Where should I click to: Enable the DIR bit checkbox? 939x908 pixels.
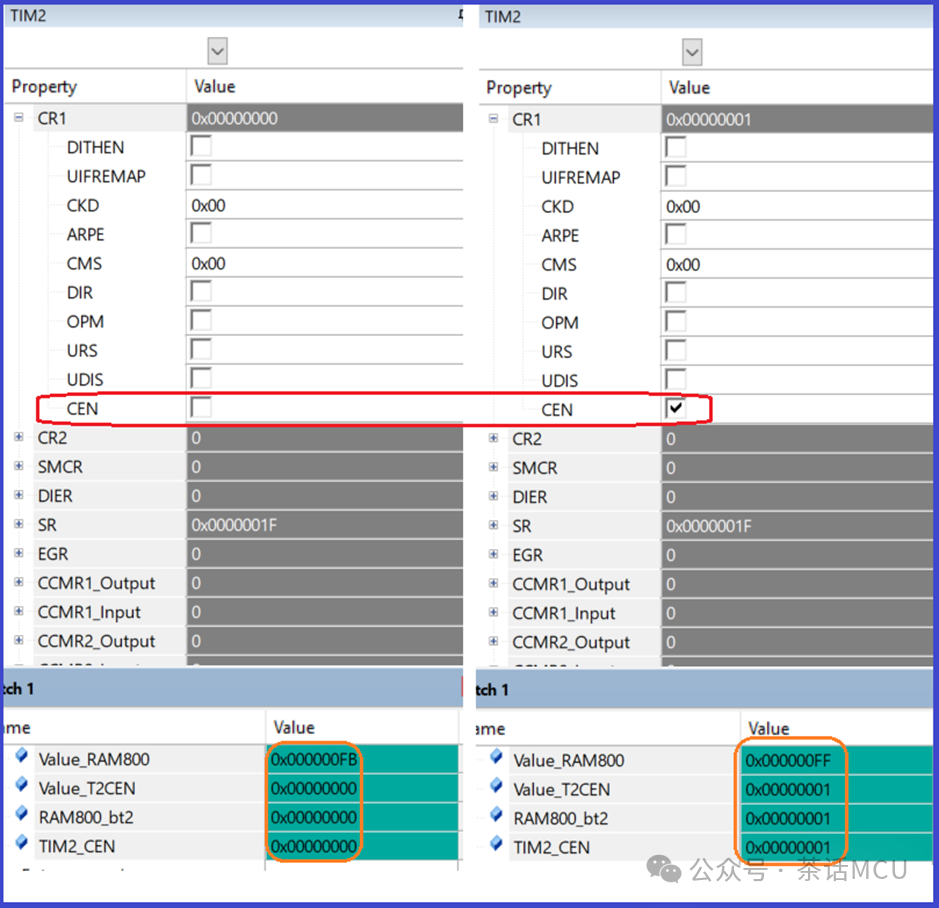point(198,292)
